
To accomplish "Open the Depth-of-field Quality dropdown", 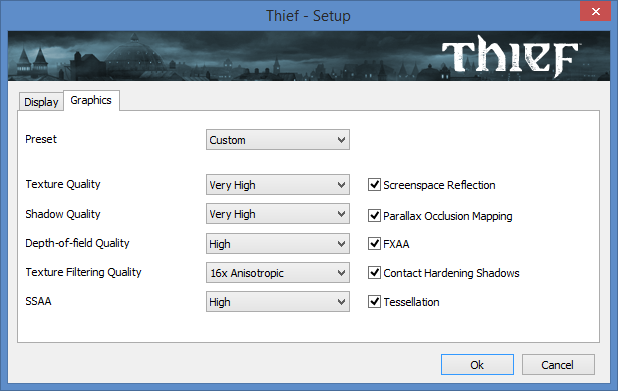I will [x=277, y=244].
